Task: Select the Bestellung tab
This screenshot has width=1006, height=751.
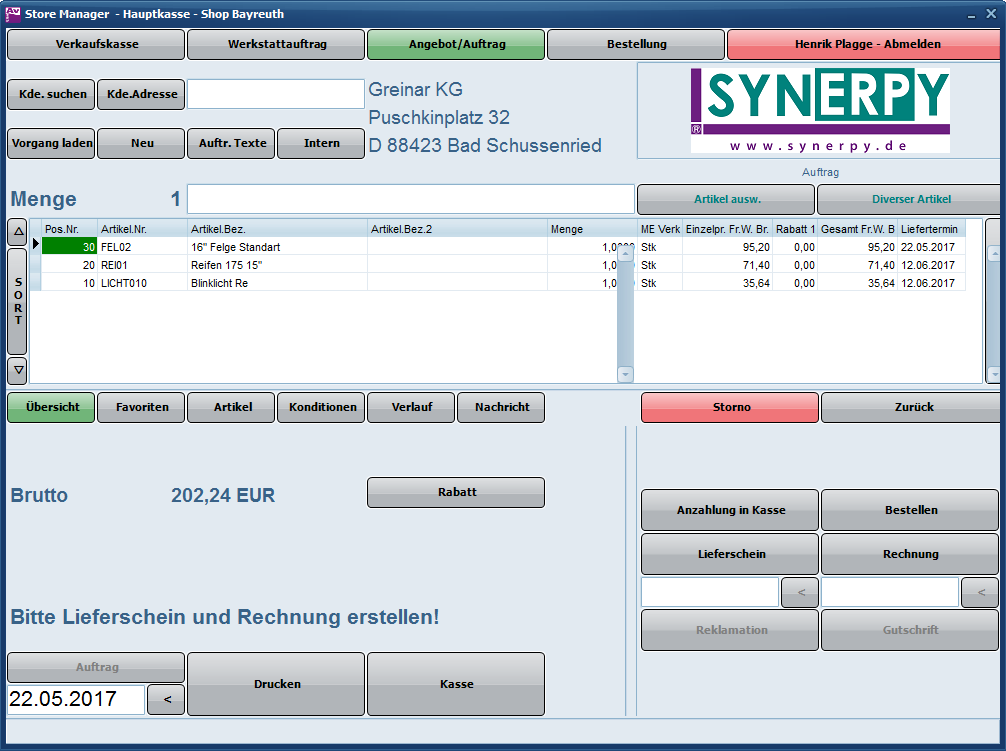Action: (x=636, y=44)
